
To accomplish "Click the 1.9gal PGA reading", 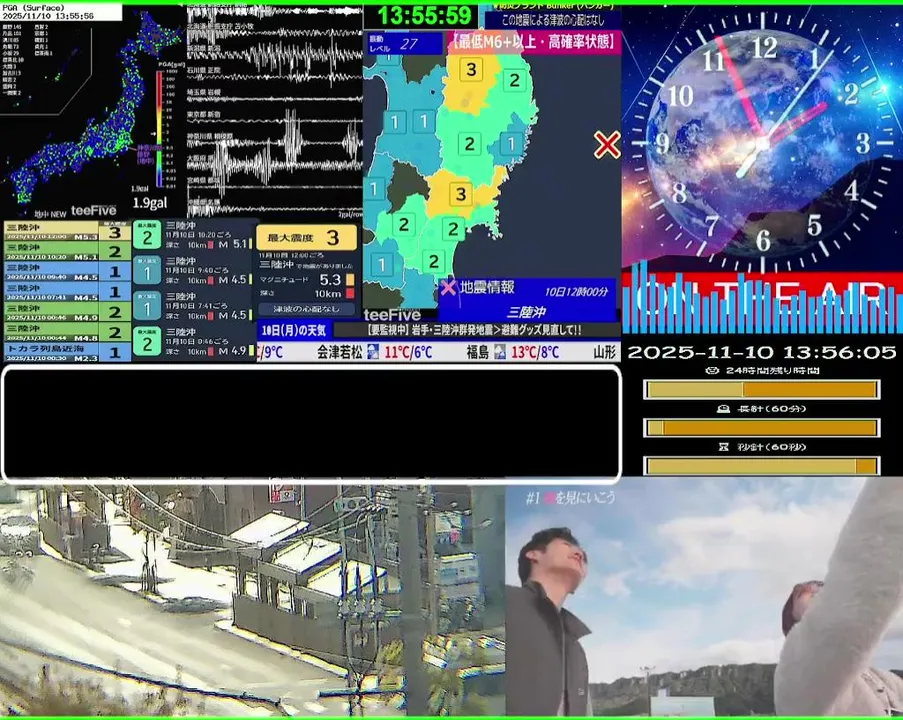I will [x=150, y=203].
